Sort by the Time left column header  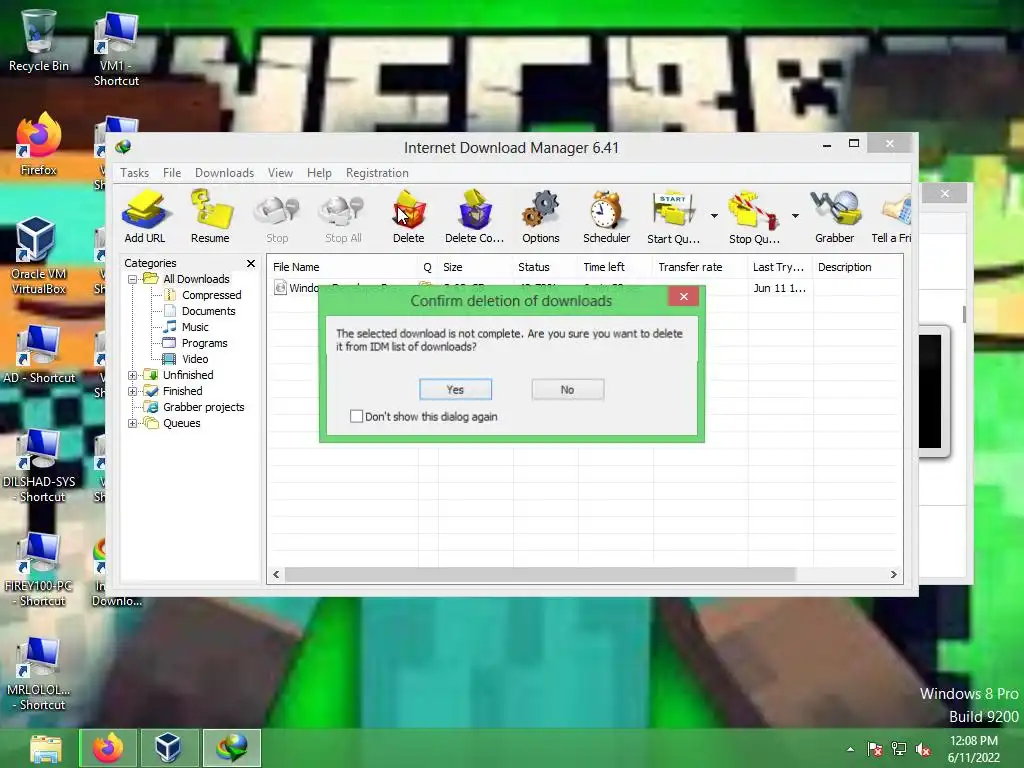tap(615, 267)
